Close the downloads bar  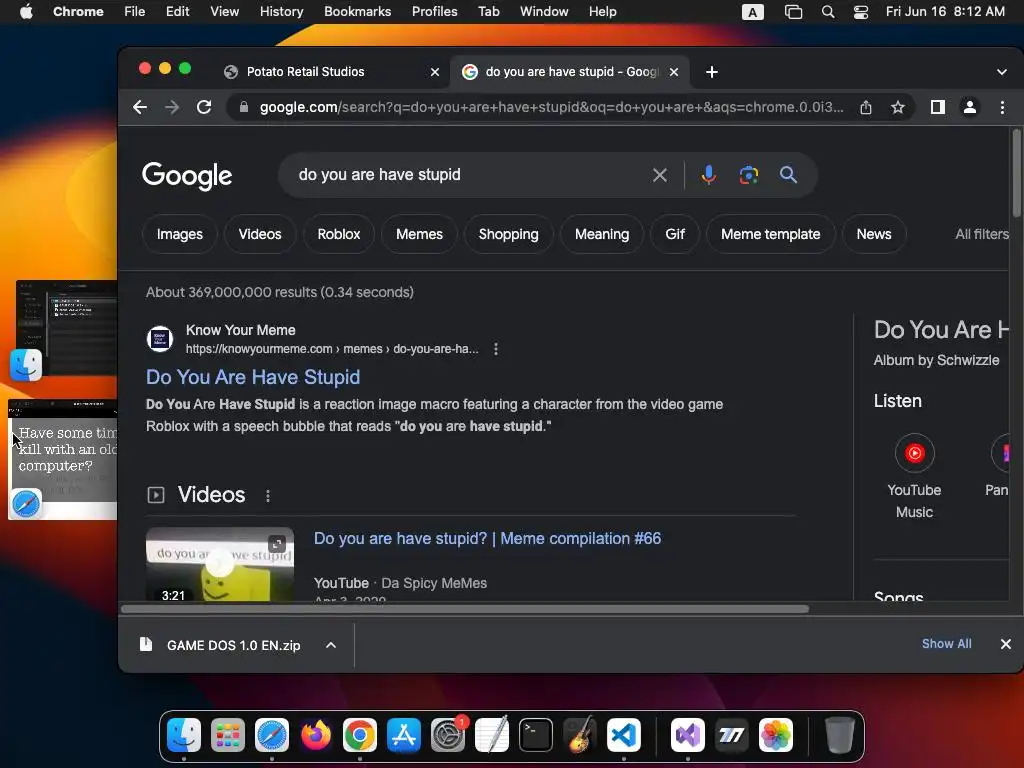pyautogui.click(x=1006, y=644)
